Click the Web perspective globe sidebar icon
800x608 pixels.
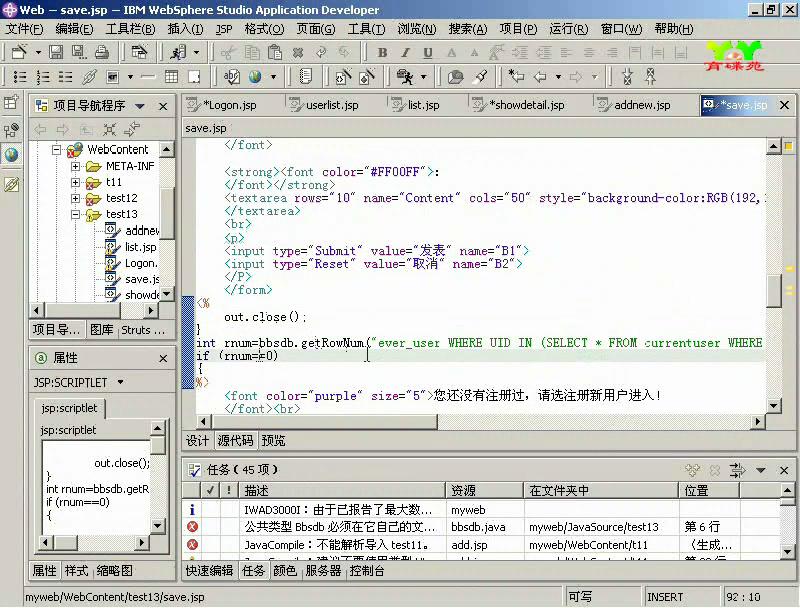[11, 154]
